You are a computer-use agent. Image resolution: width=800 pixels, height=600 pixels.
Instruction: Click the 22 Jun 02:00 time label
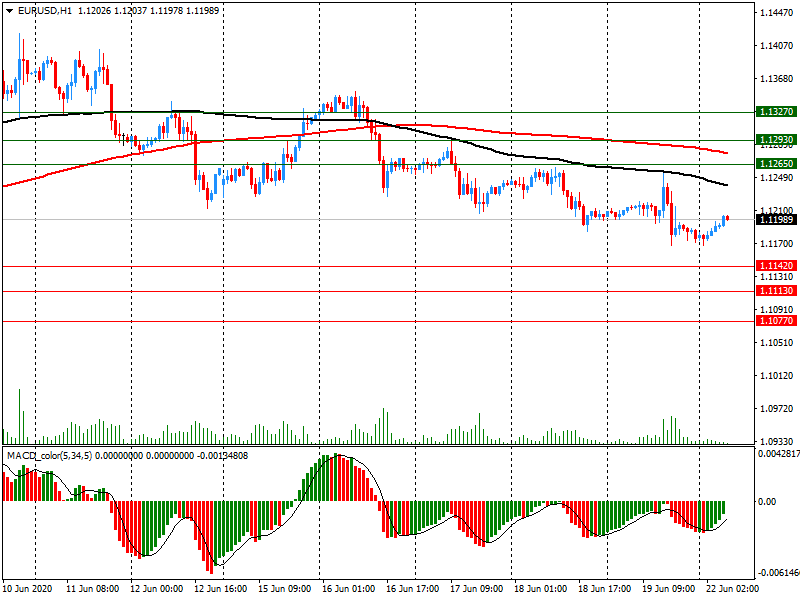tap(731, 590)
